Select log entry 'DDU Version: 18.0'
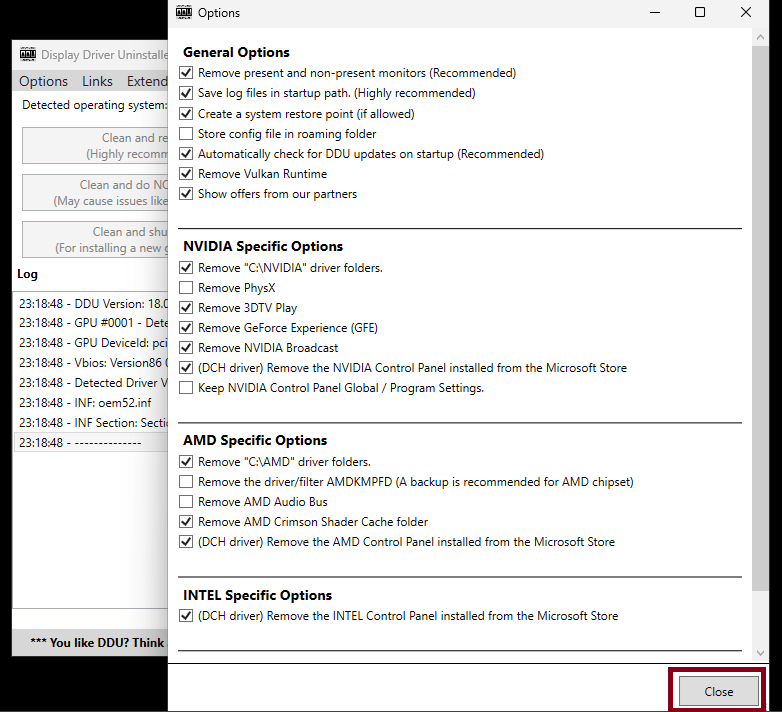This screenshot has height=712, width=782. pyautogui.click(x=91, y=304)
